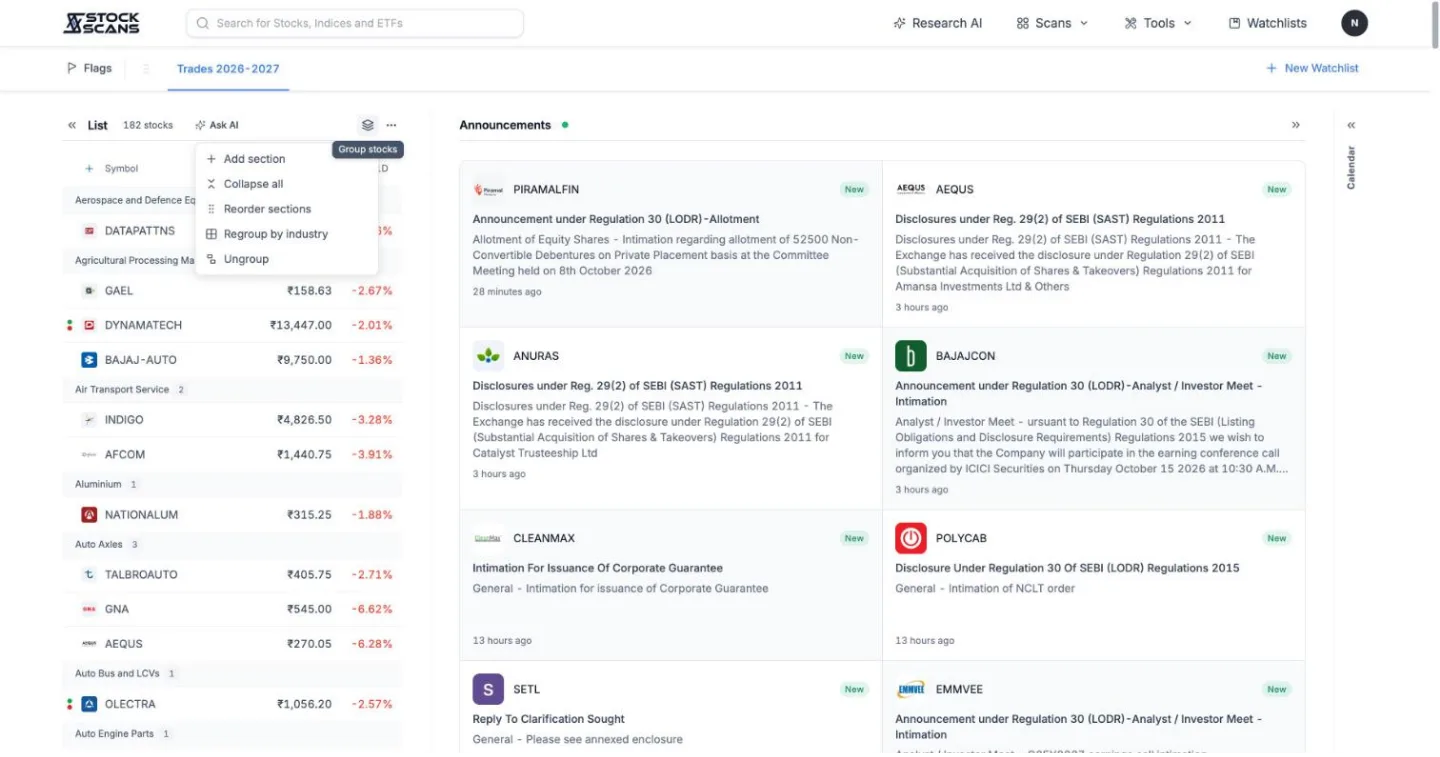The height and width of the screenshot is (757, 1440).
Task: Open the Watchlists page
Action: [x=1267, y=23]
